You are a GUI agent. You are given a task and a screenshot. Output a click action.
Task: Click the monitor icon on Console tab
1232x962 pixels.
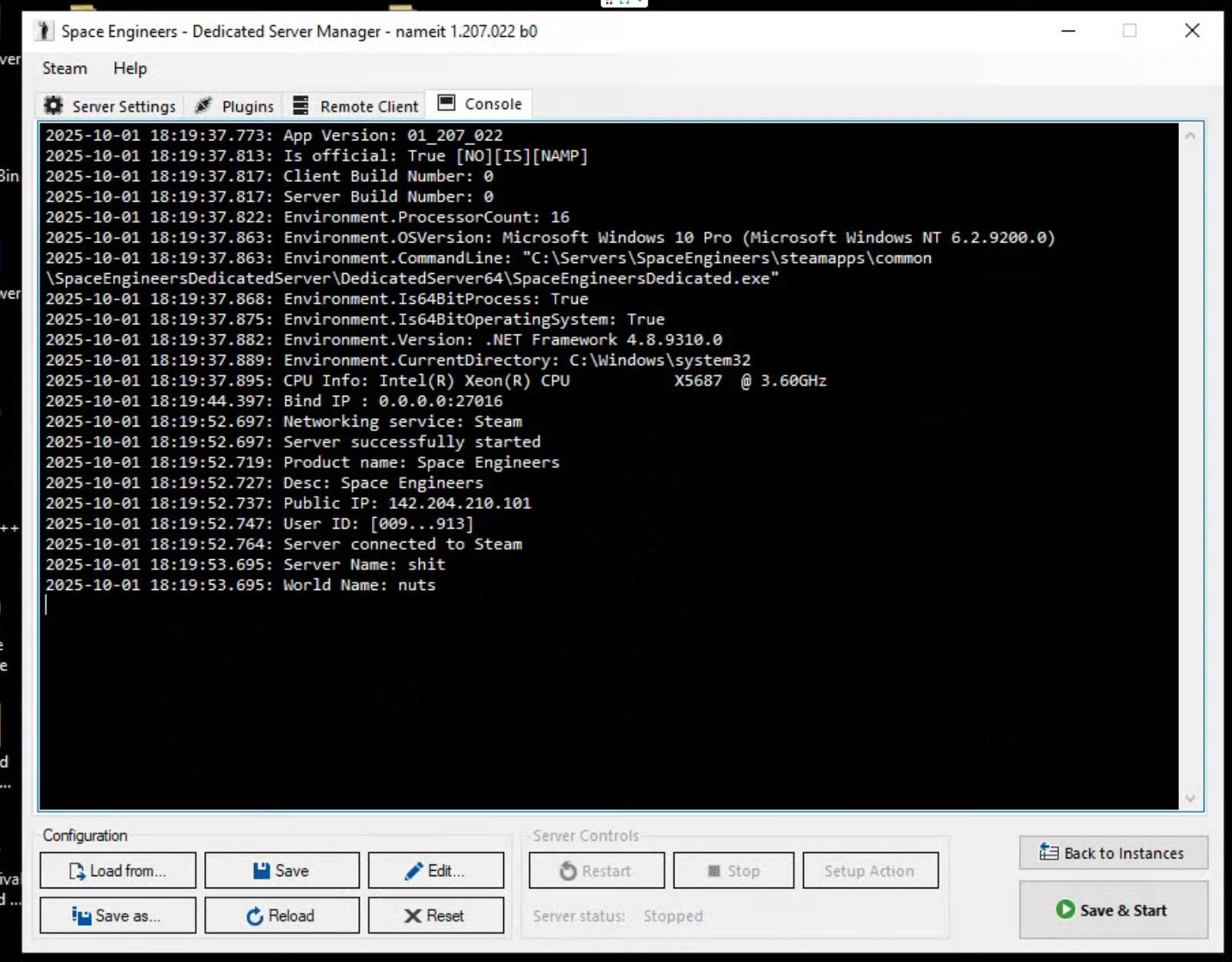tap(446, 103)
